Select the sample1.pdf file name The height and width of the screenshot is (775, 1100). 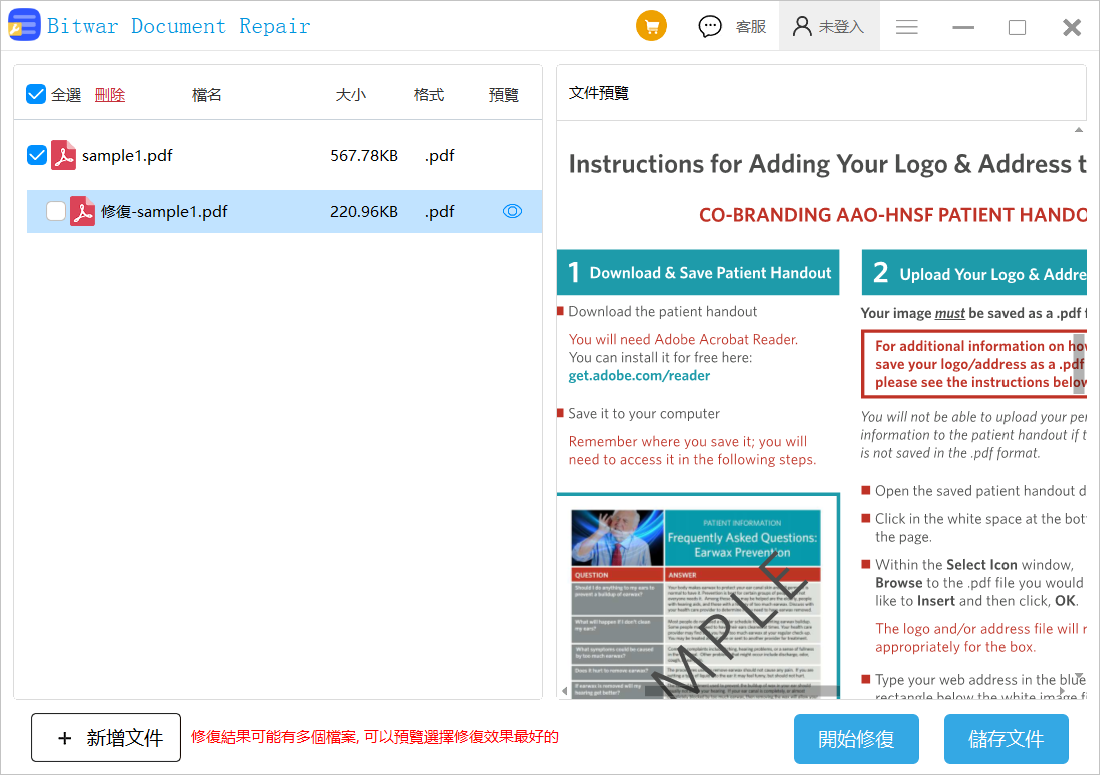tap(127, 155)
